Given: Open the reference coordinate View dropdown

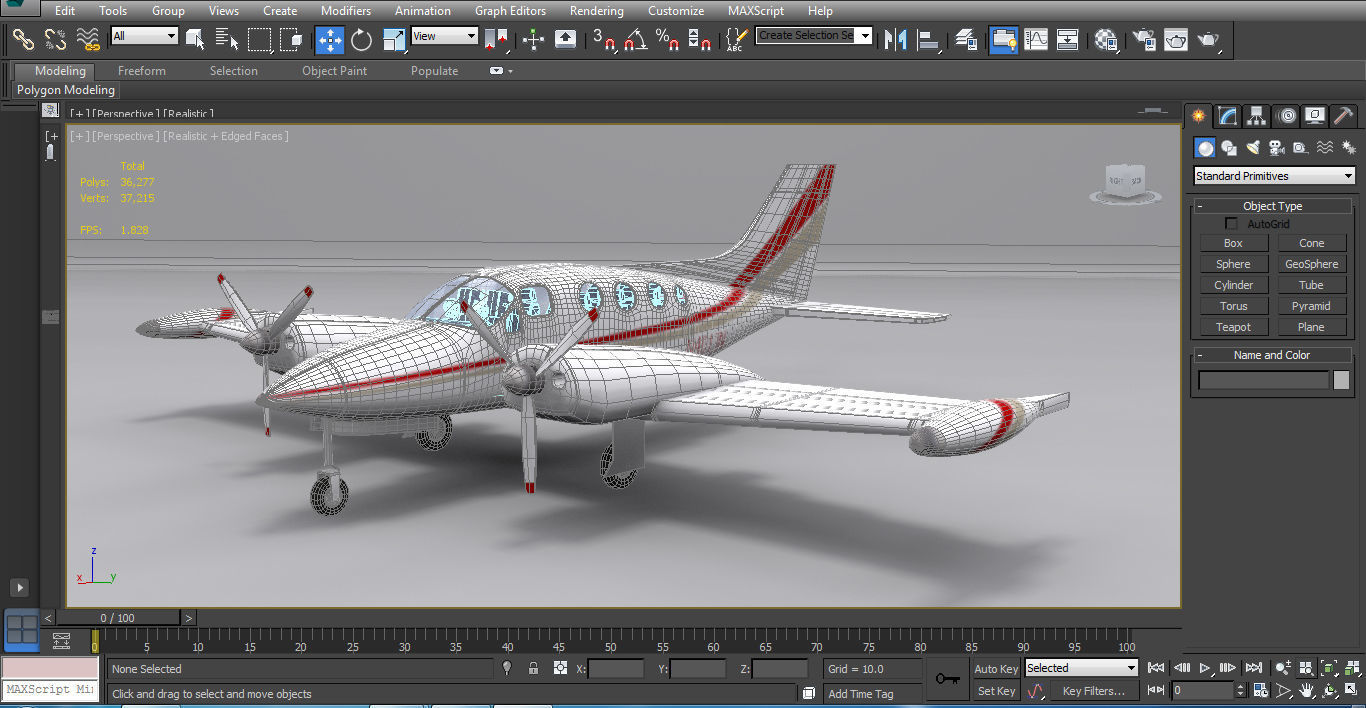Looking at the screenshot, I should click(445, 36).
